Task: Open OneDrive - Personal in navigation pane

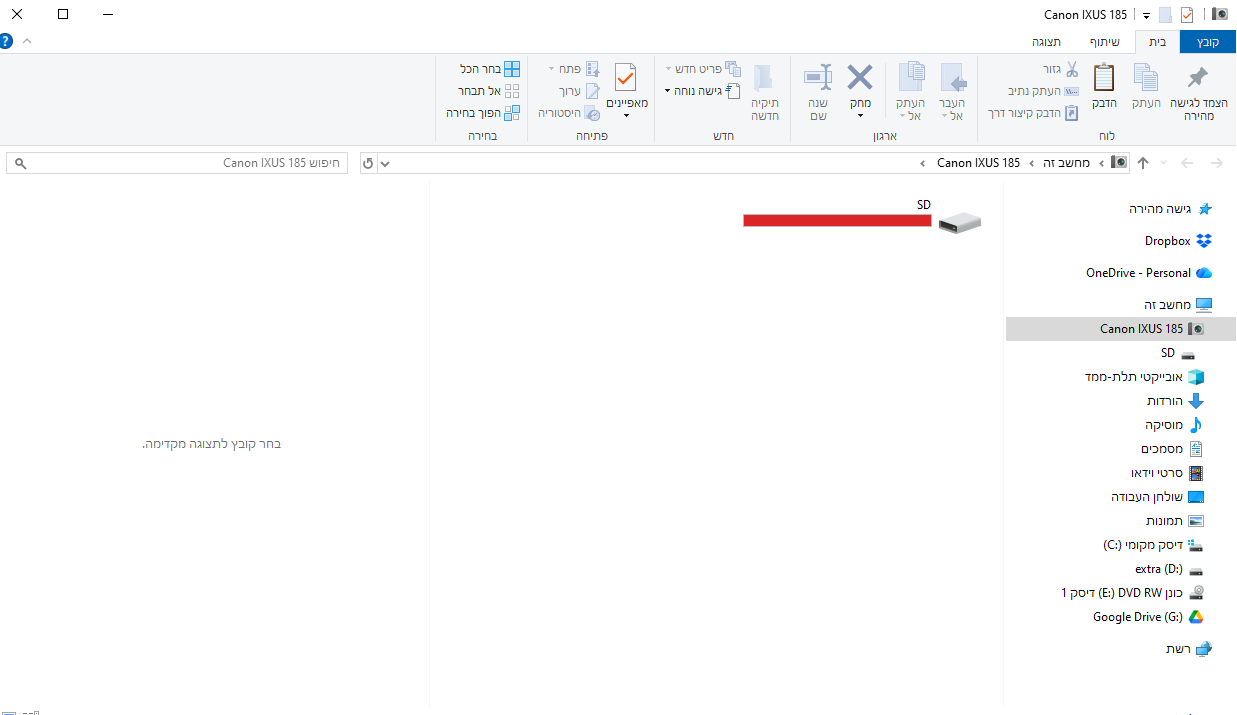Action: 1148,273
